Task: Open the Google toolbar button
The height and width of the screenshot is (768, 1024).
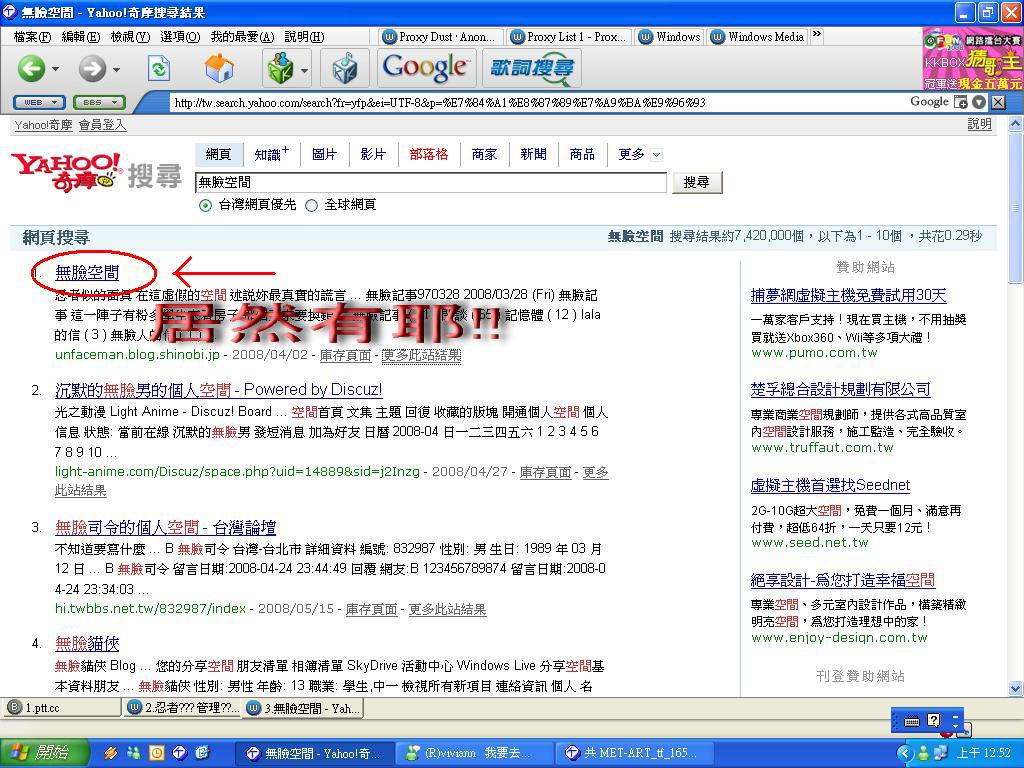Action: 425,68
